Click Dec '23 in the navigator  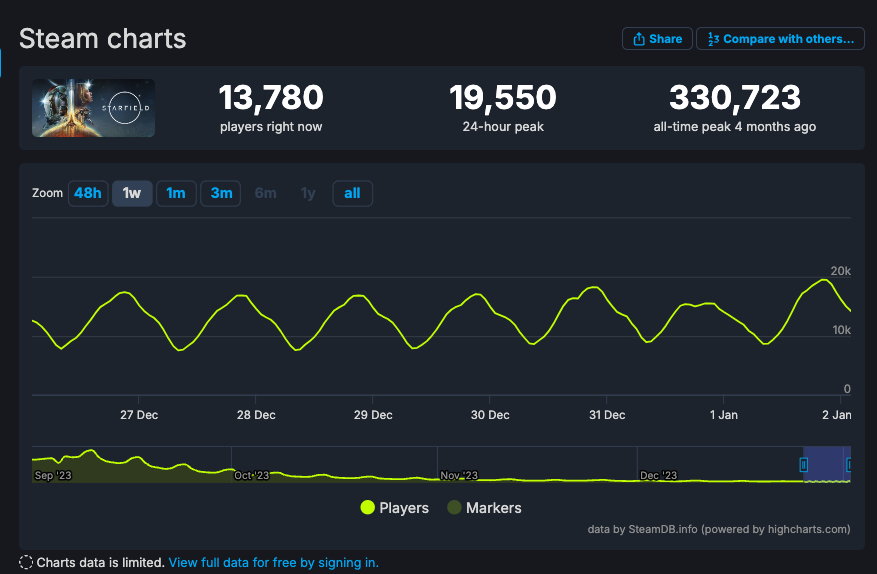click(658, 476)
